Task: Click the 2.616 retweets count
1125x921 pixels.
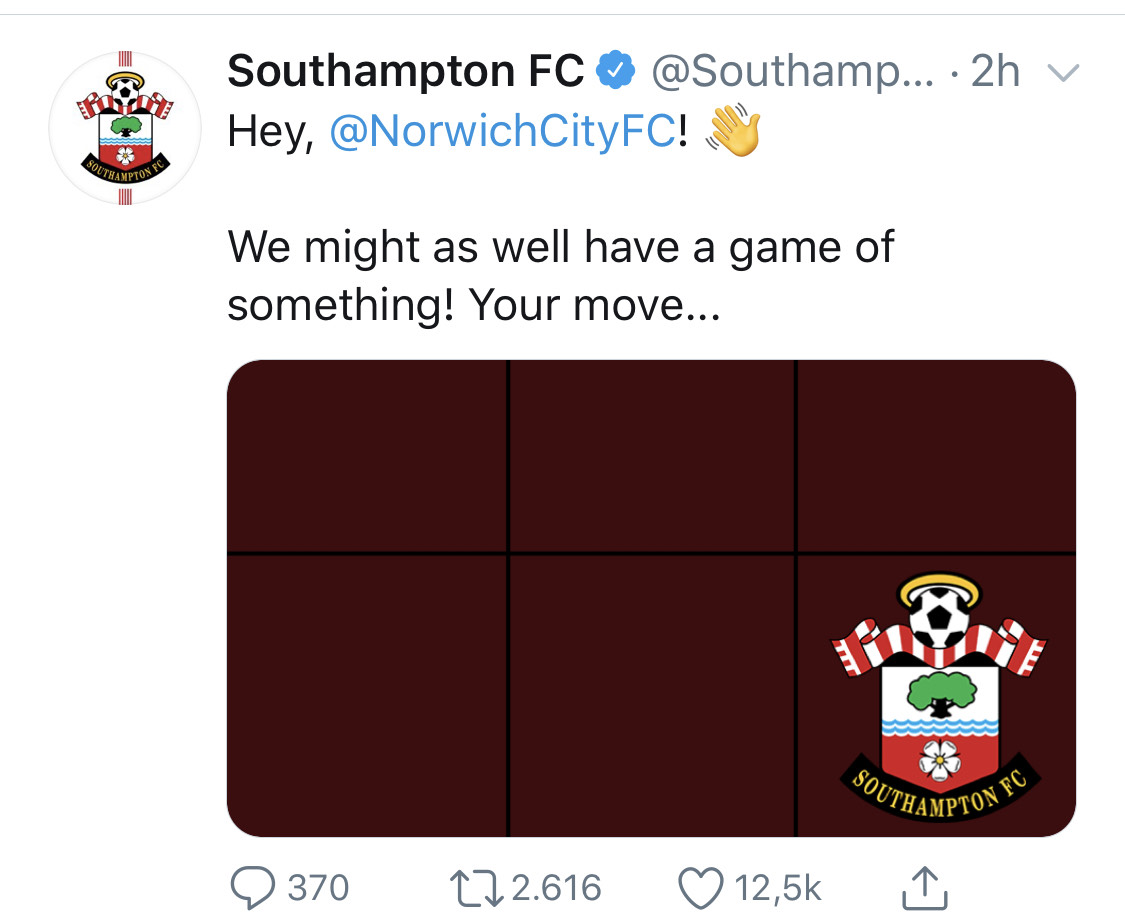Action: coord(556,887)
